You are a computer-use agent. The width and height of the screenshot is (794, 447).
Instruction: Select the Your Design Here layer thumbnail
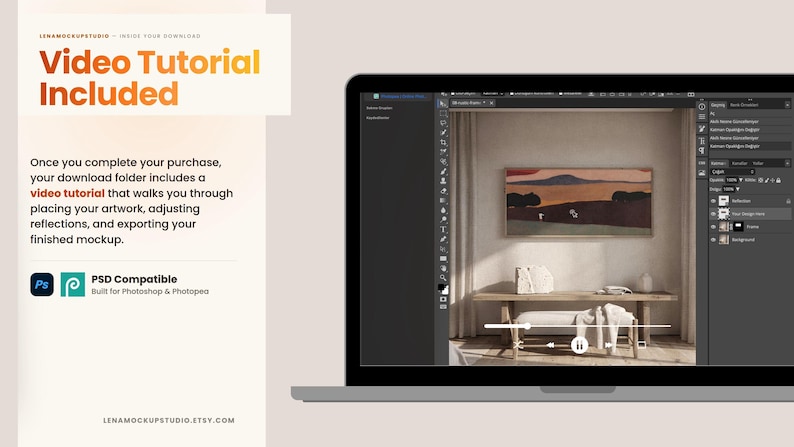click(x=724, y=214)
